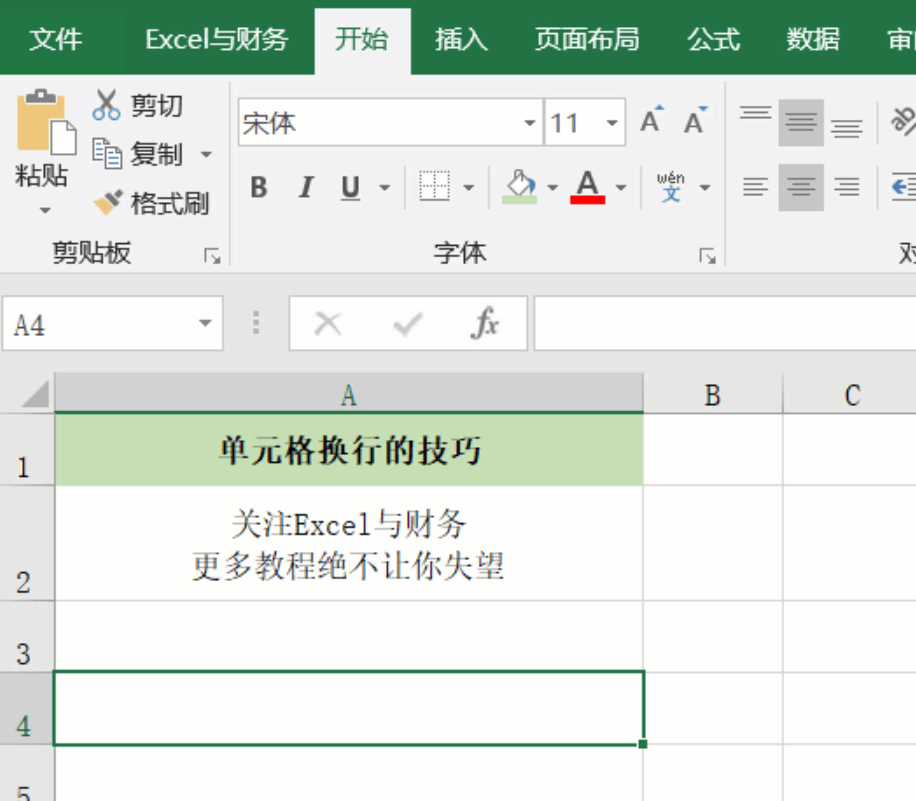Select cell with 关注Excel与财务 text
Image resolution: width=916 pixels, height=801 pixels.
coord(349,543)
